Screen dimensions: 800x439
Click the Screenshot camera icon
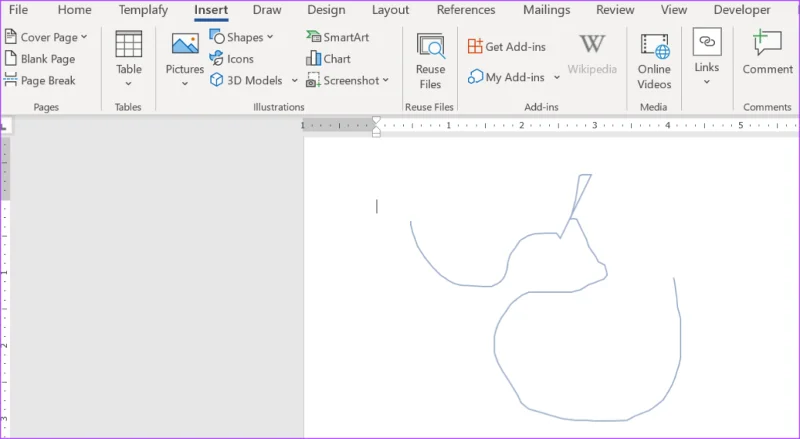pos(313,80)
